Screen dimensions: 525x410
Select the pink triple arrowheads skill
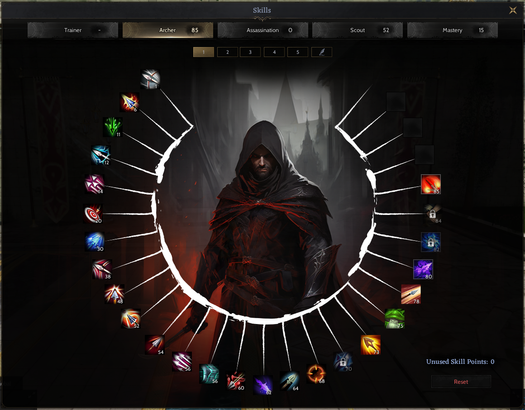coord(94,184)
